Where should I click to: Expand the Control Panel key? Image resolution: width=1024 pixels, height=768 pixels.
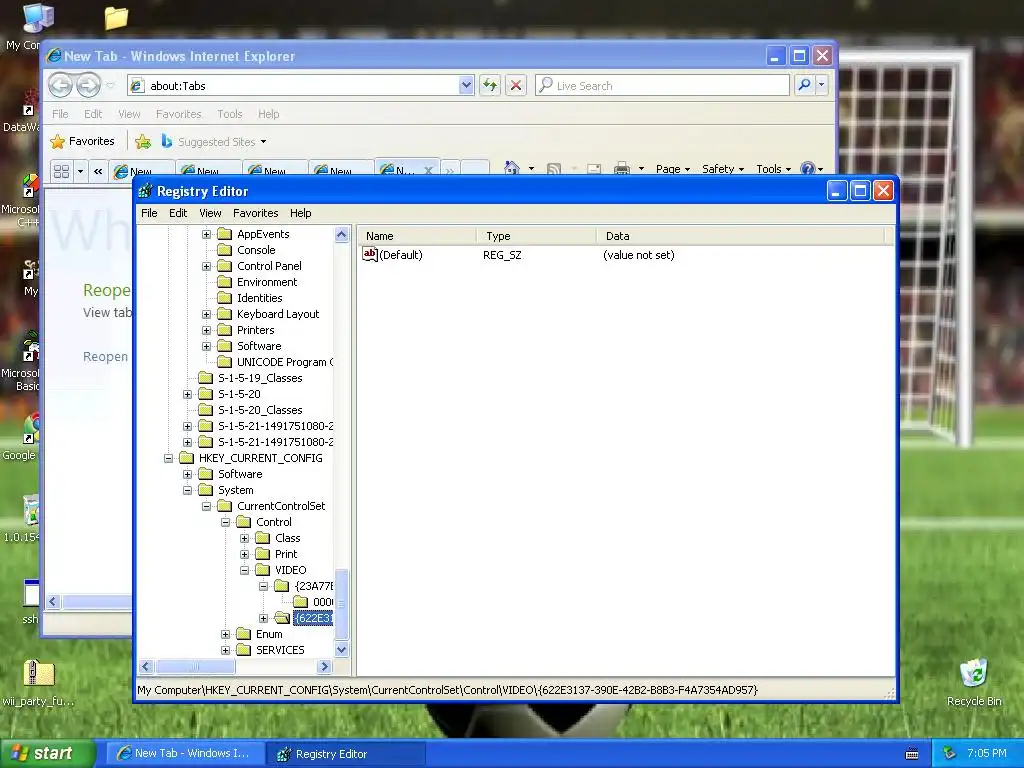206,266
